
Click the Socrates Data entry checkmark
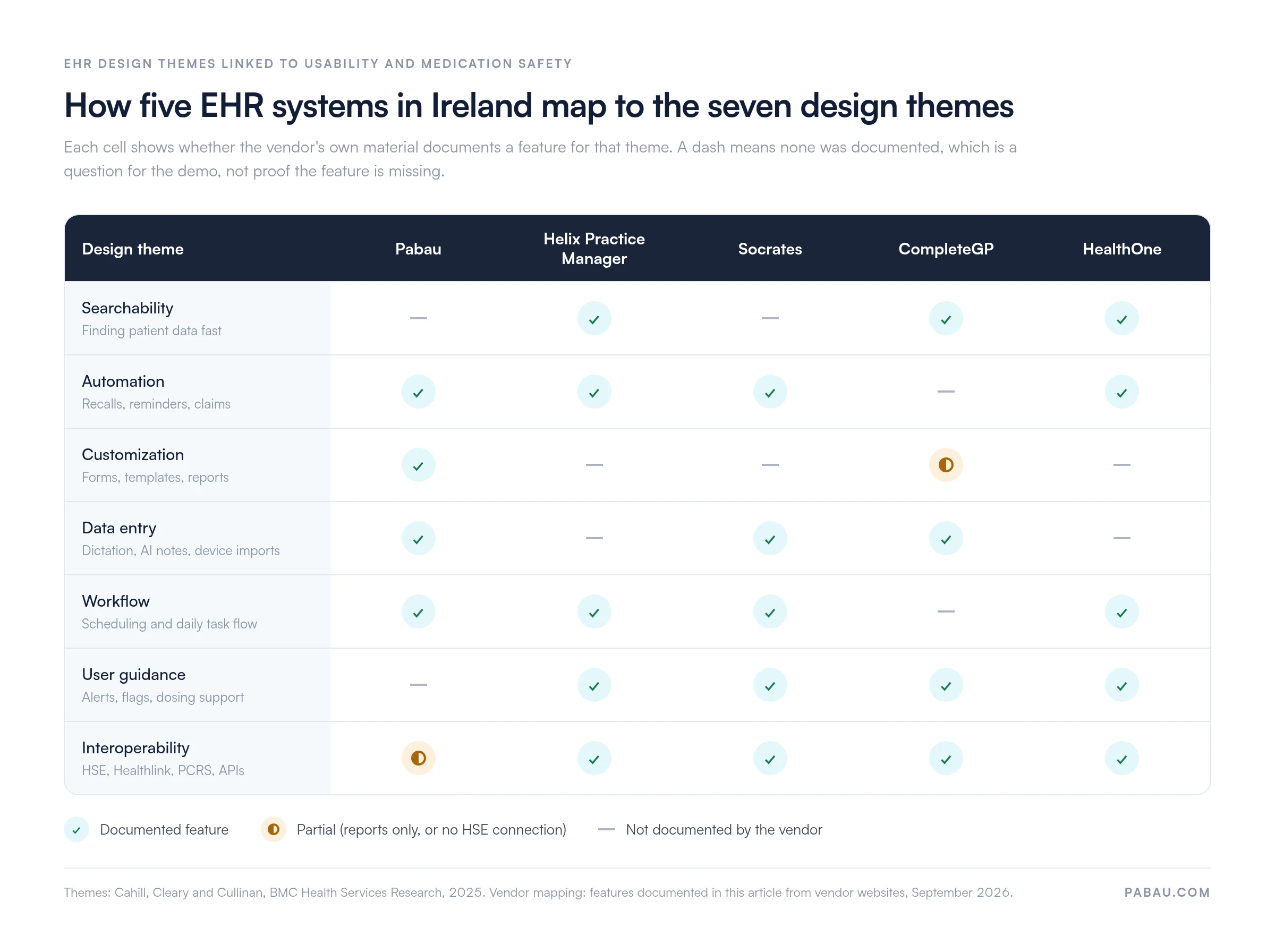tap(770, 538)
